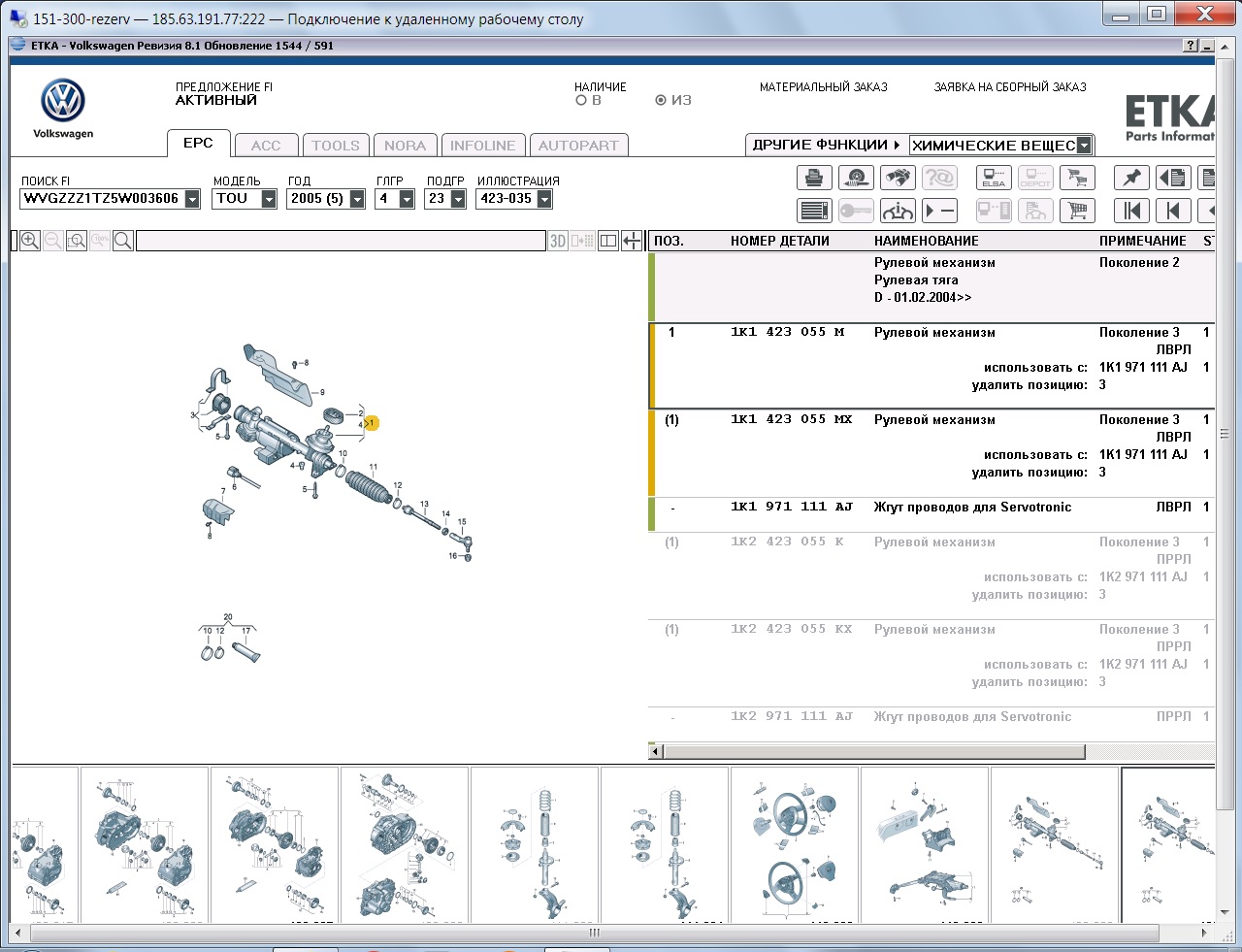Click the yellow hotspot marker on part 1
The image size is (1242, 952).
[372, 423]
